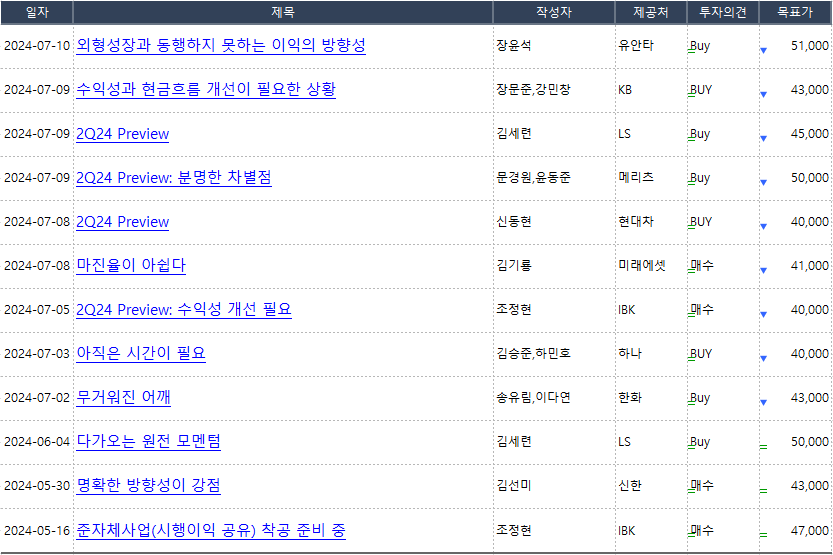
Task: Click blue down-arrow icon in KB row
Action: pos(763,95)
